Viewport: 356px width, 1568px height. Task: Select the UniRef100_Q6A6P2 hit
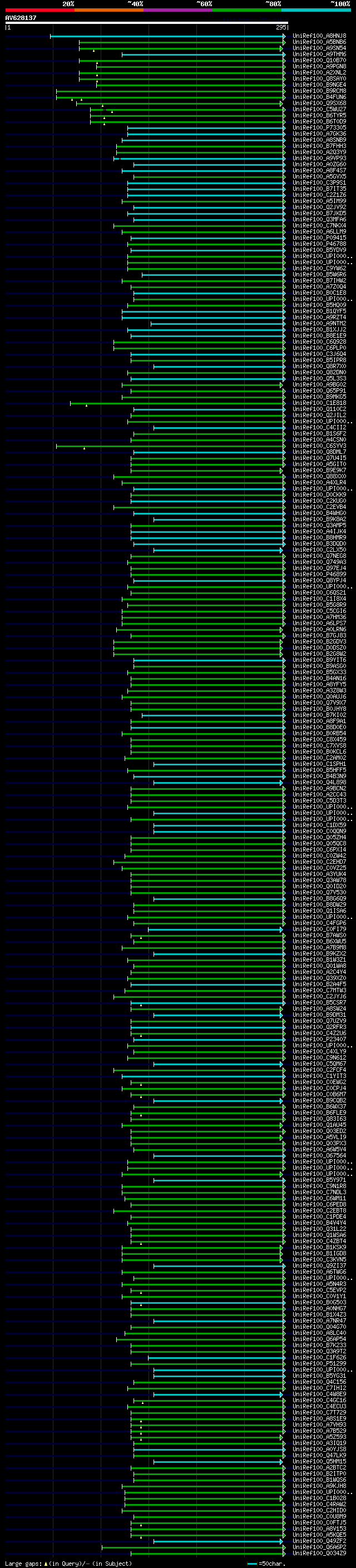coord(319,1547)
